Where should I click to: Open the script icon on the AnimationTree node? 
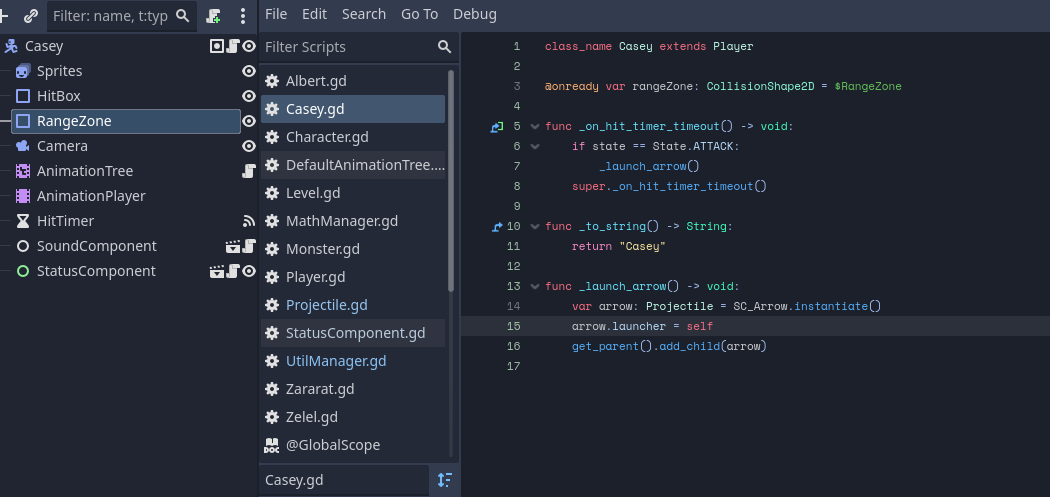click(x=249, y=171)
